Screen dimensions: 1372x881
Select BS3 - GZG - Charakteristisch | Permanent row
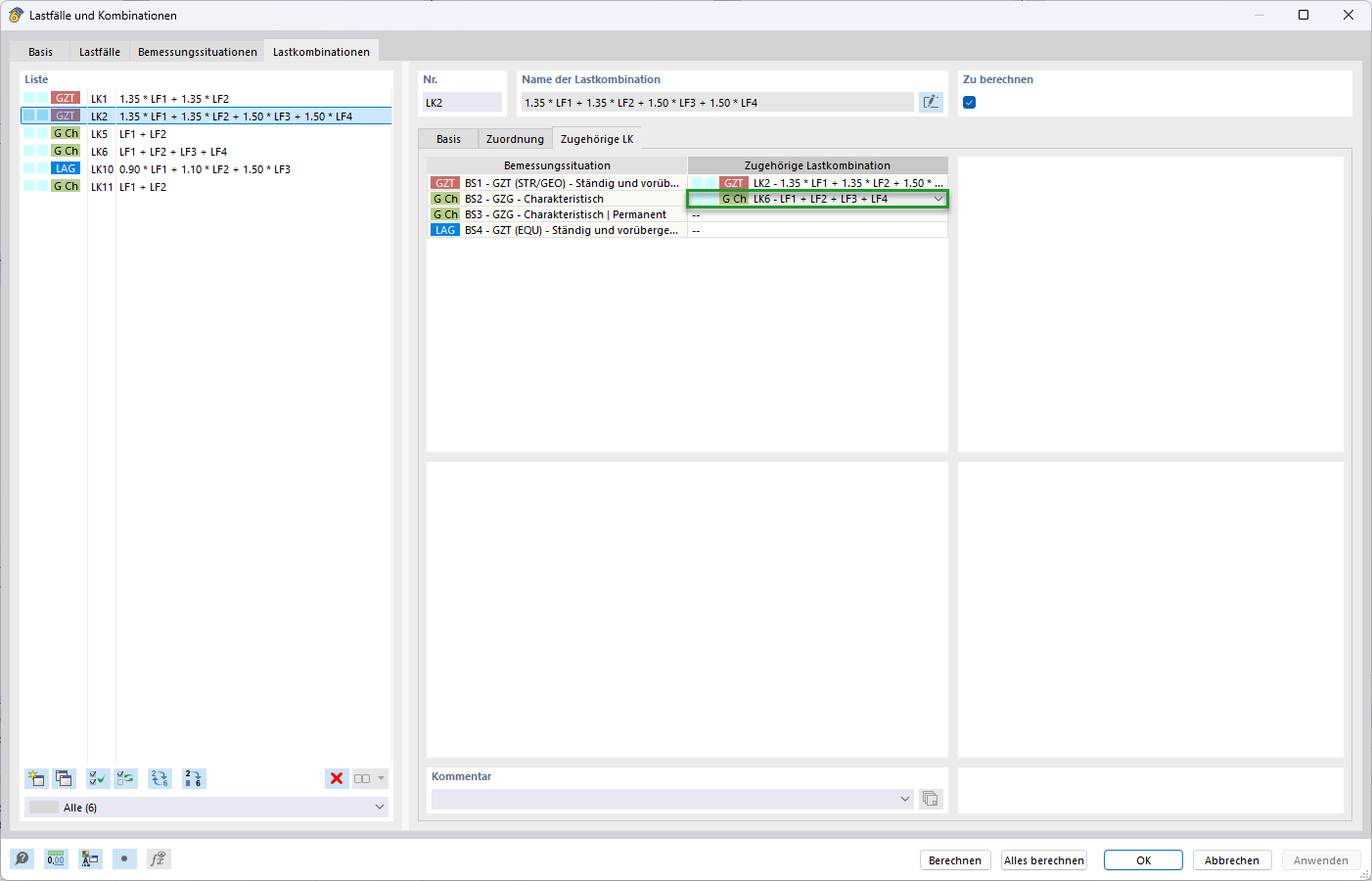(557, 214)
